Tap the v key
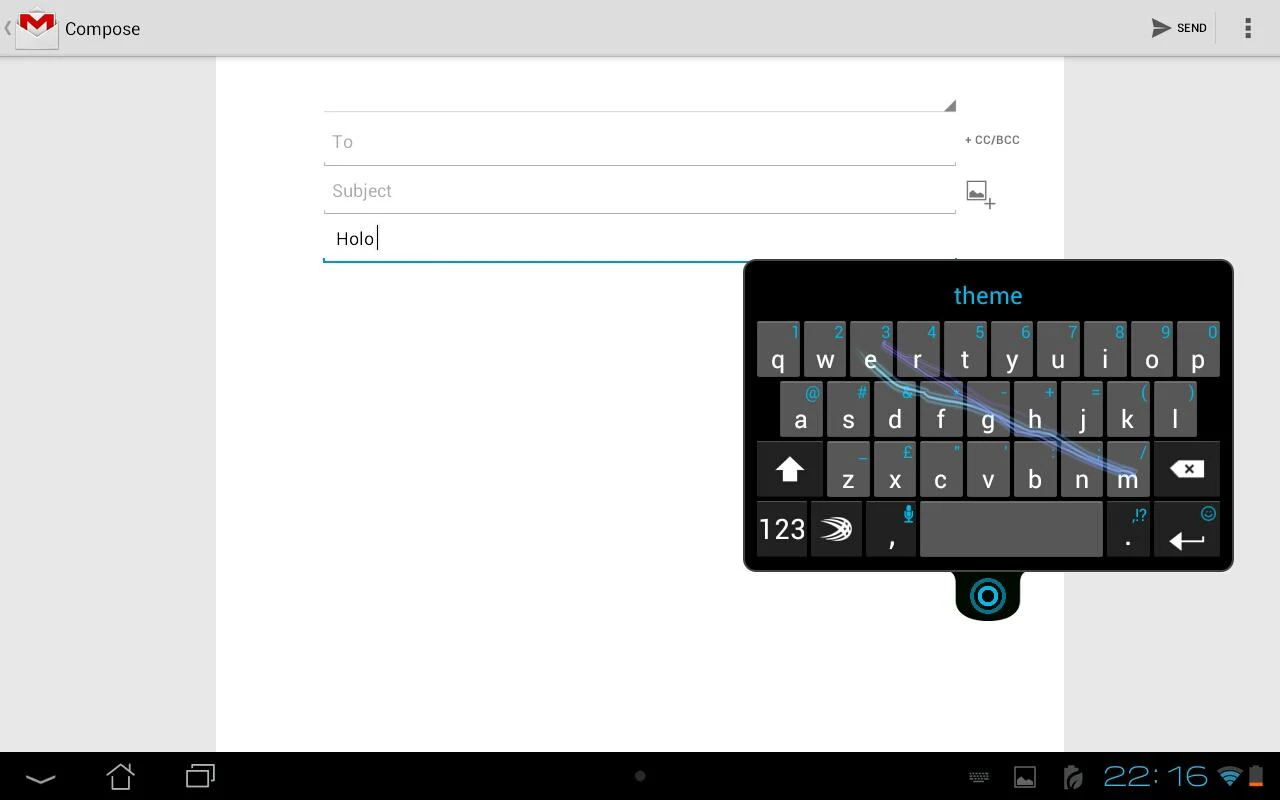Viewport: 1280px width, 800px height. click(988, 469)
